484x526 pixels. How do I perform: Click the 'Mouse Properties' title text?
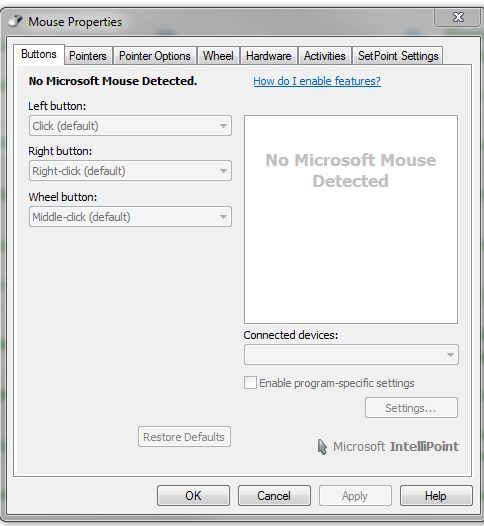(75, 22)
